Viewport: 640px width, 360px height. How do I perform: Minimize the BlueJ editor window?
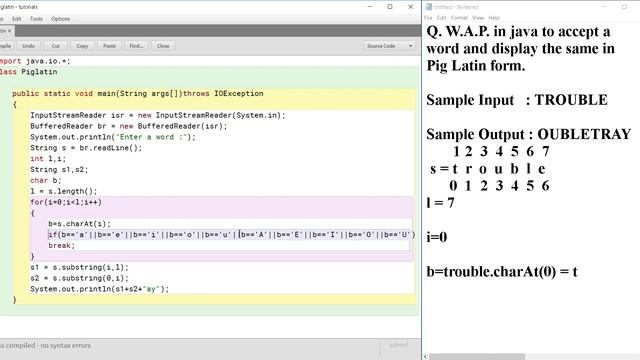[370, 7]
